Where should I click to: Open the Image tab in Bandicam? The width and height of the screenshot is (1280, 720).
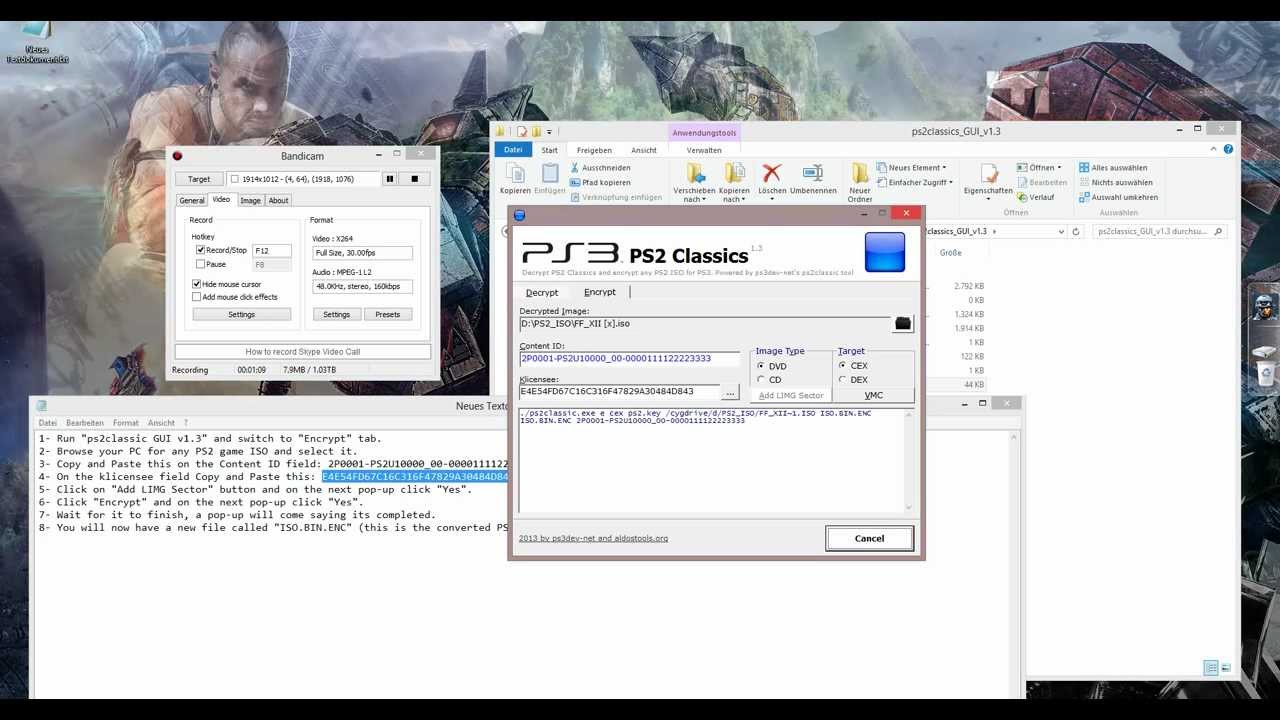[x=250, y=201]
